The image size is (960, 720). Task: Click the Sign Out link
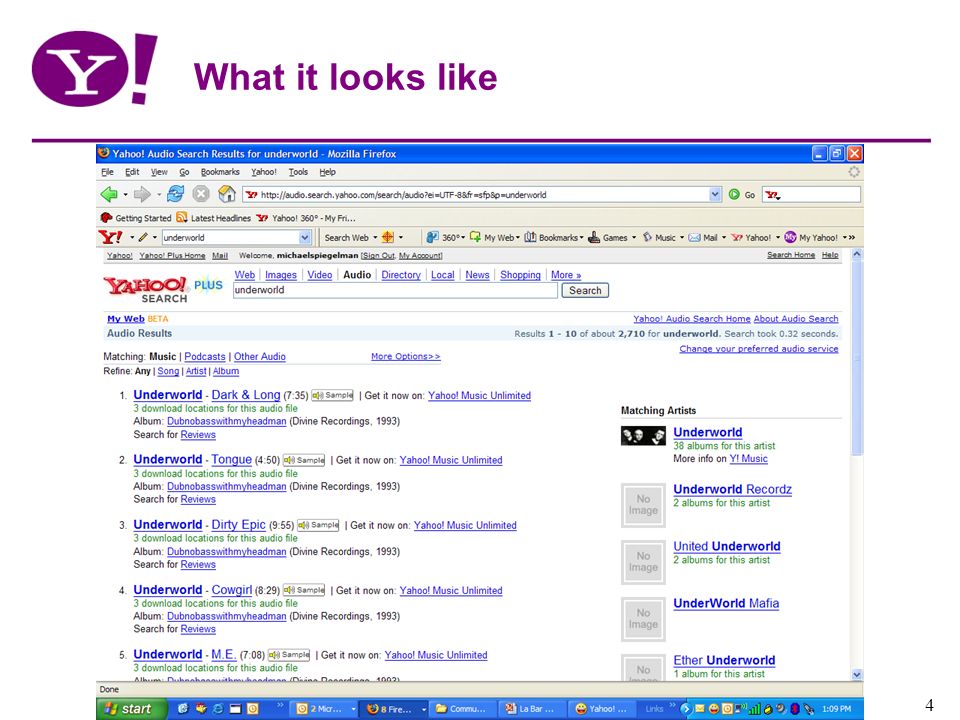(378, 256)
